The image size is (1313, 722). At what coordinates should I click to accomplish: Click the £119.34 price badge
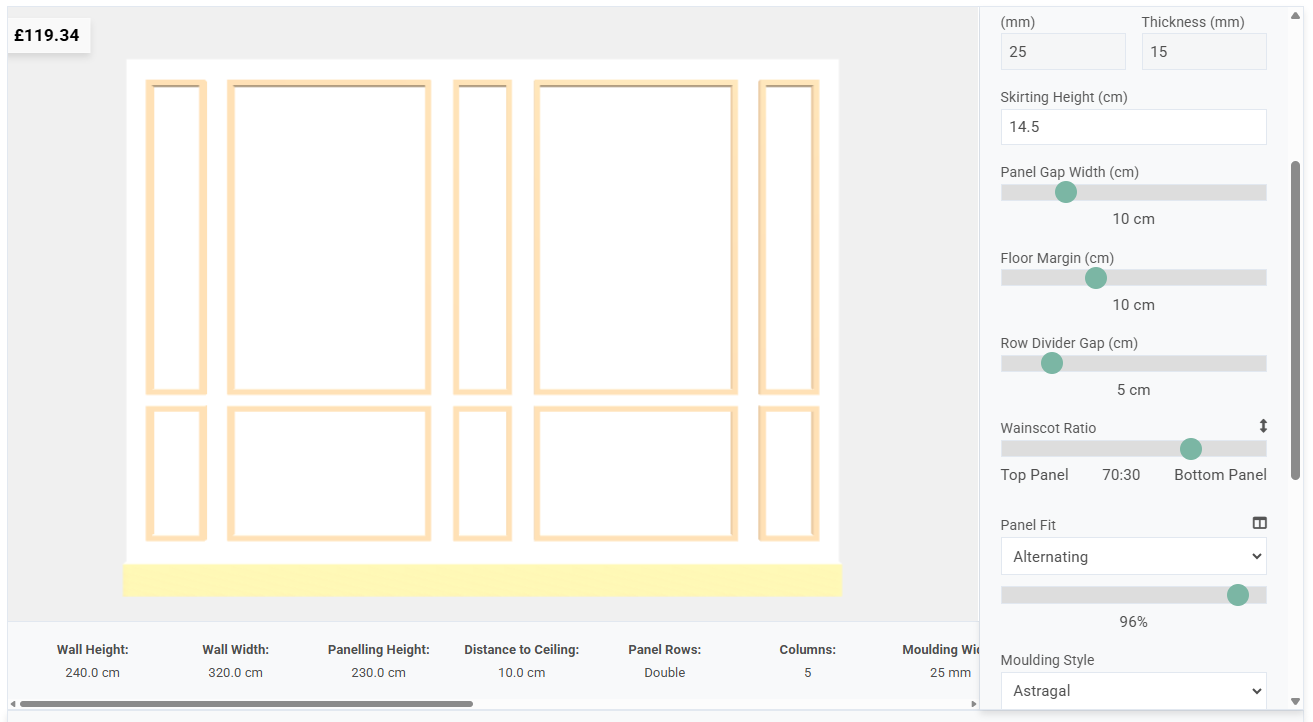coord(48,35)
